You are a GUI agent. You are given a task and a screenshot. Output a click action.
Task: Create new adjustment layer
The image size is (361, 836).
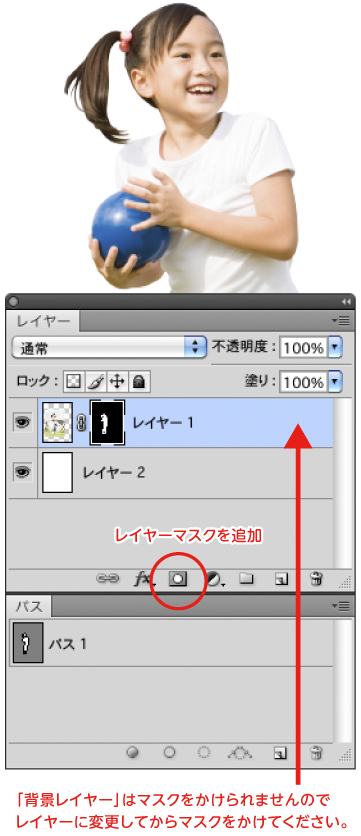pyautogui.click(x=214, y=580)
